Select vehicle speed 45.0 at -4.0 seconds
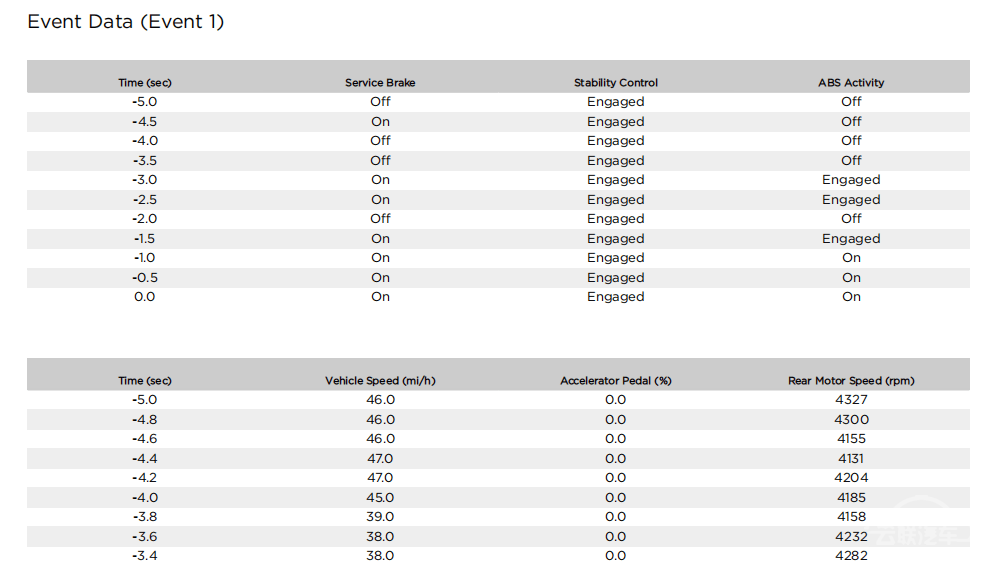 tap(380, 497)
